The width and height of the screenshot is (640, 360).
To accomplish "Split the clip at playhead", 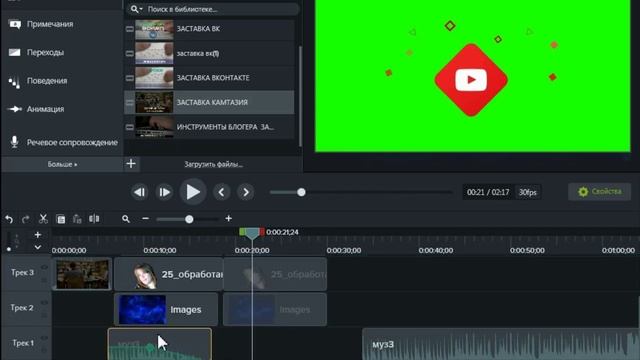I will point(94,219).
